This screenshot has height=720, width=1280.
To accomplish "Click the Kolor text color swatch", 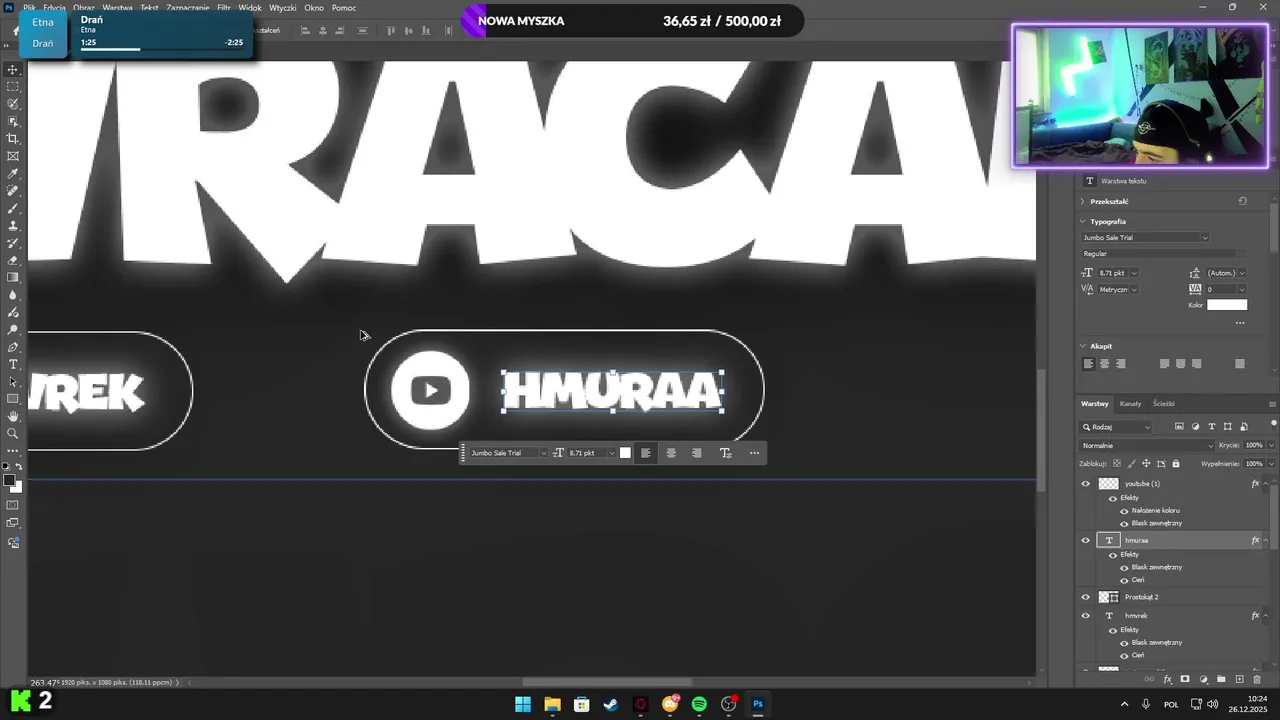I will point(1227,305).
